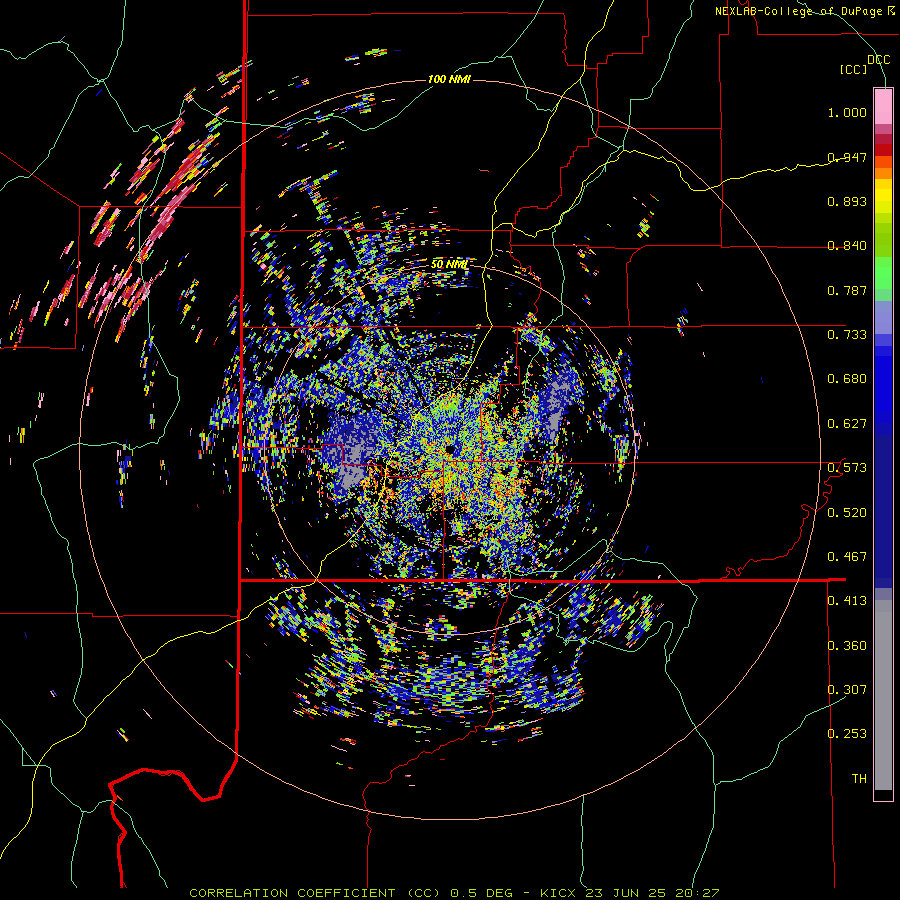Click the TH threshold label
900x900 pixels.
click(859, 779)
